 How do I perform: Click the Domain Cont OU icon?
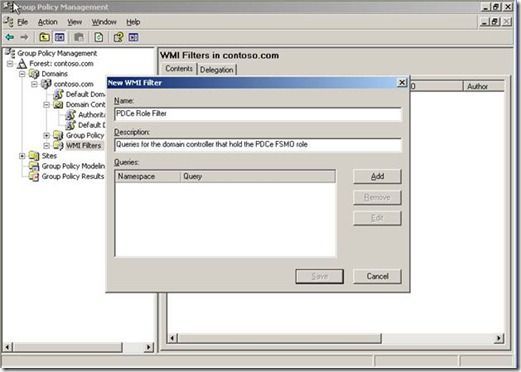(x=58, y=105)
